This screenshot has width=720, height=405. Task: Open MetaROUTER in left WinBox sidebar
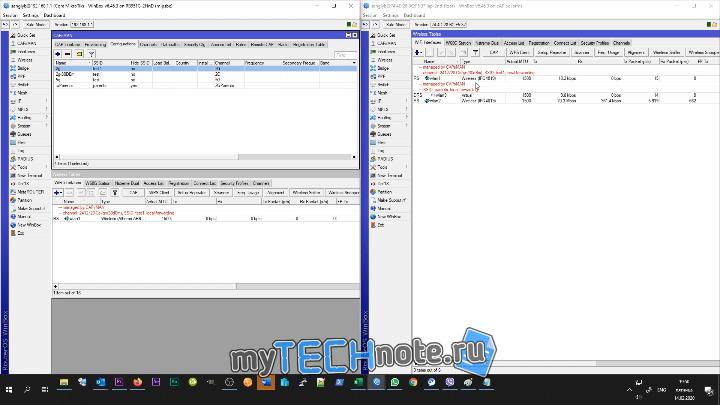point(30,192)
